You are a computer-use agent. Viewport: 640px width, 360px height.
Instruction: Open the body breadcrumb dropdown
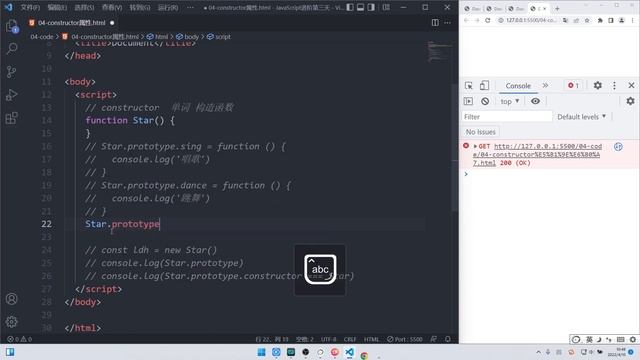pyautogui.click(x=187, y=37)
